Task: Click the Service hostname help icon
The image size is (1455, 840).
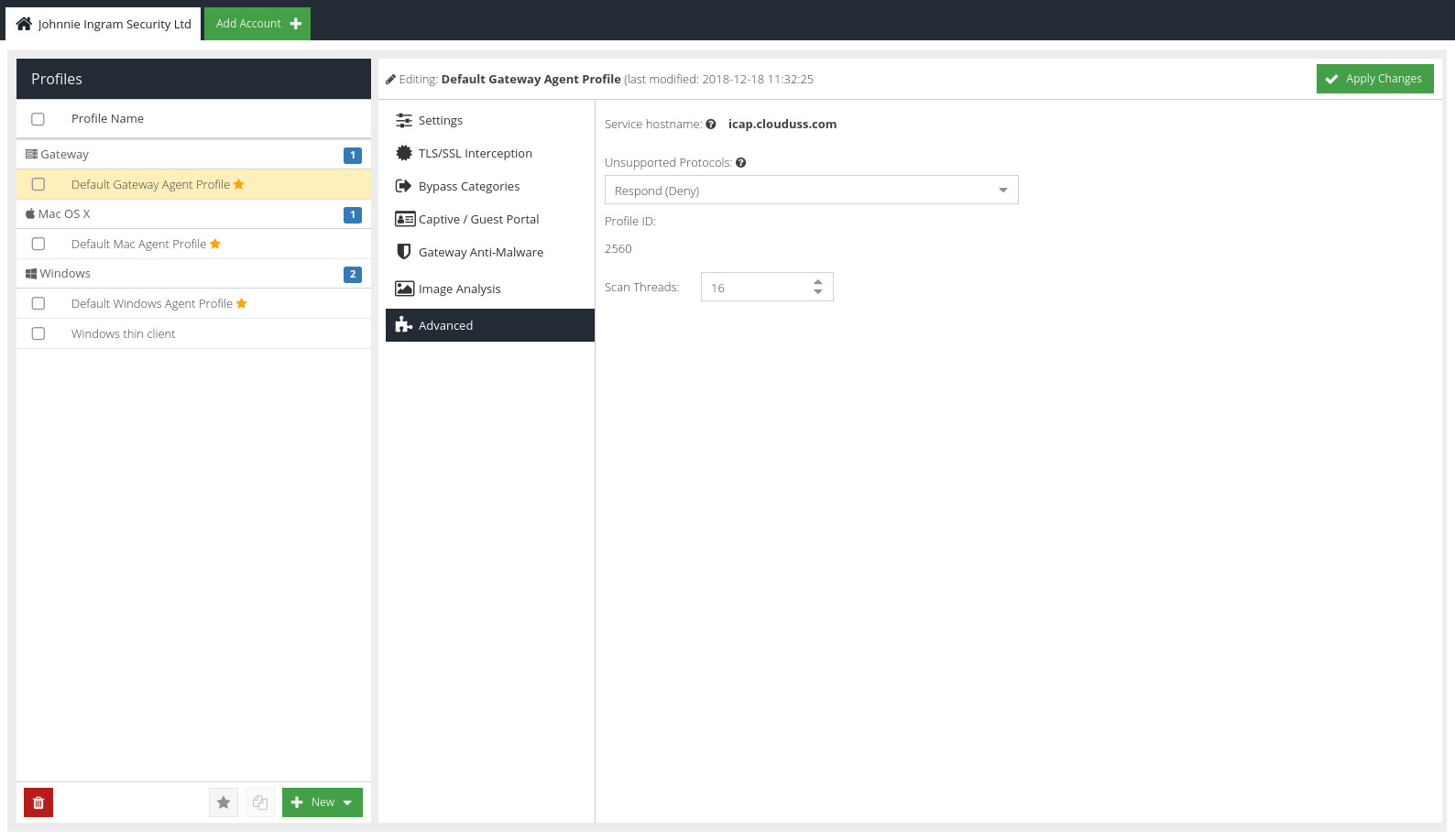Action: point(711,125)
